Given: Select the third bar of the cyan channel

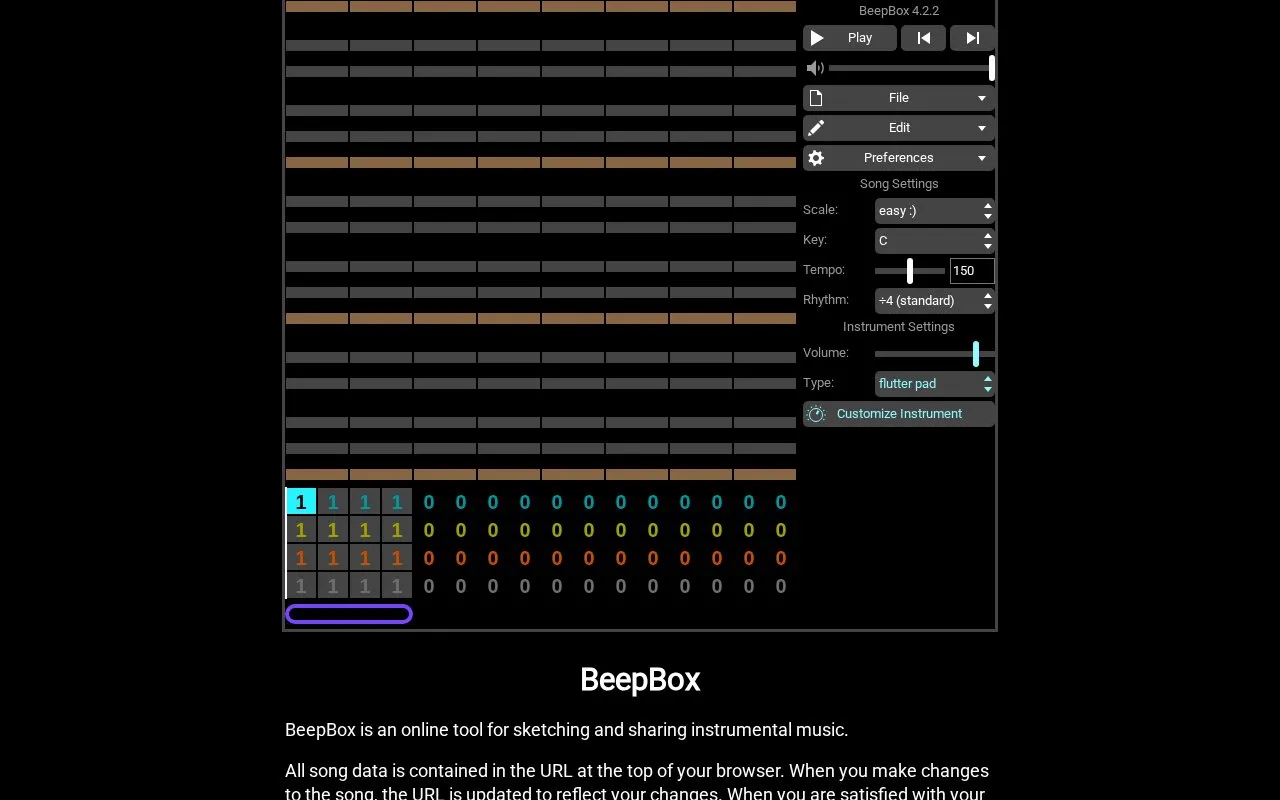Looking at the screenshot, I should (365, 502).
